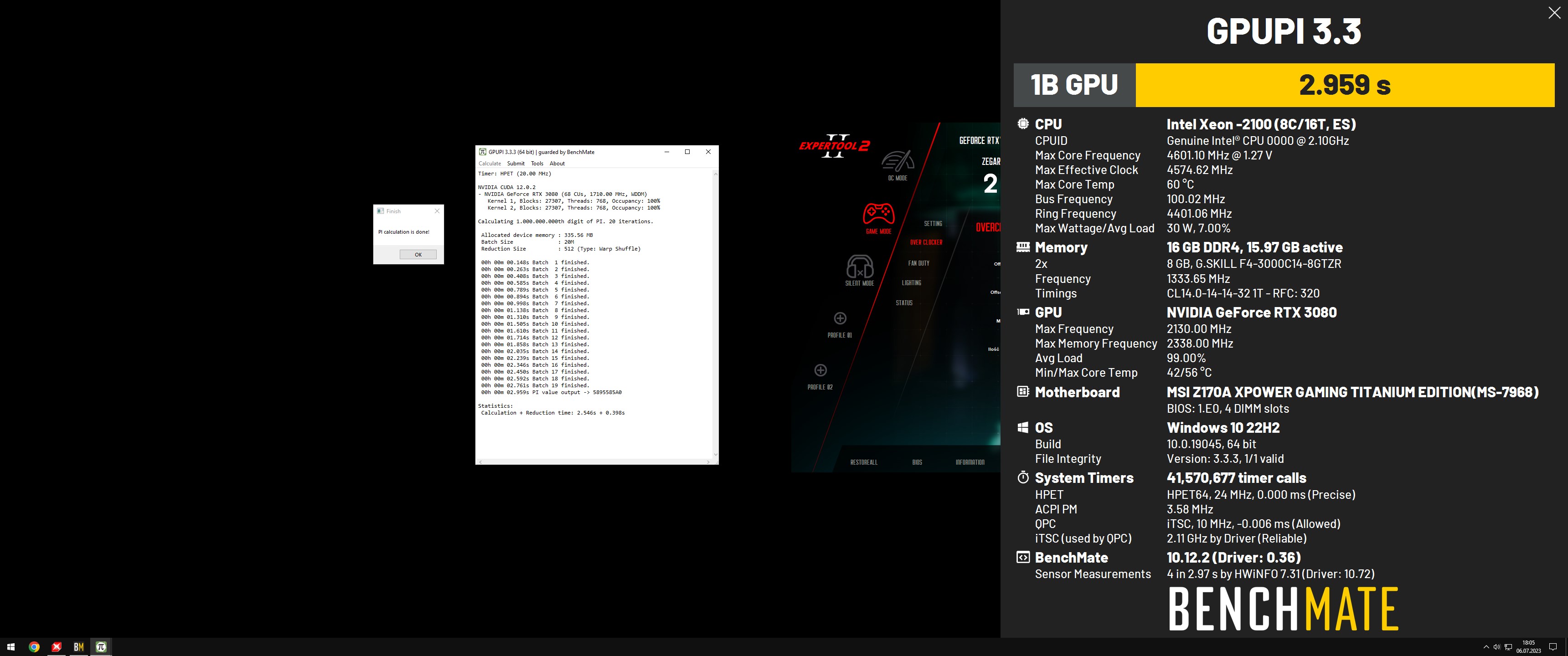
Task: Open Chrome from the taskbar
Action: [x=34, y=647]
